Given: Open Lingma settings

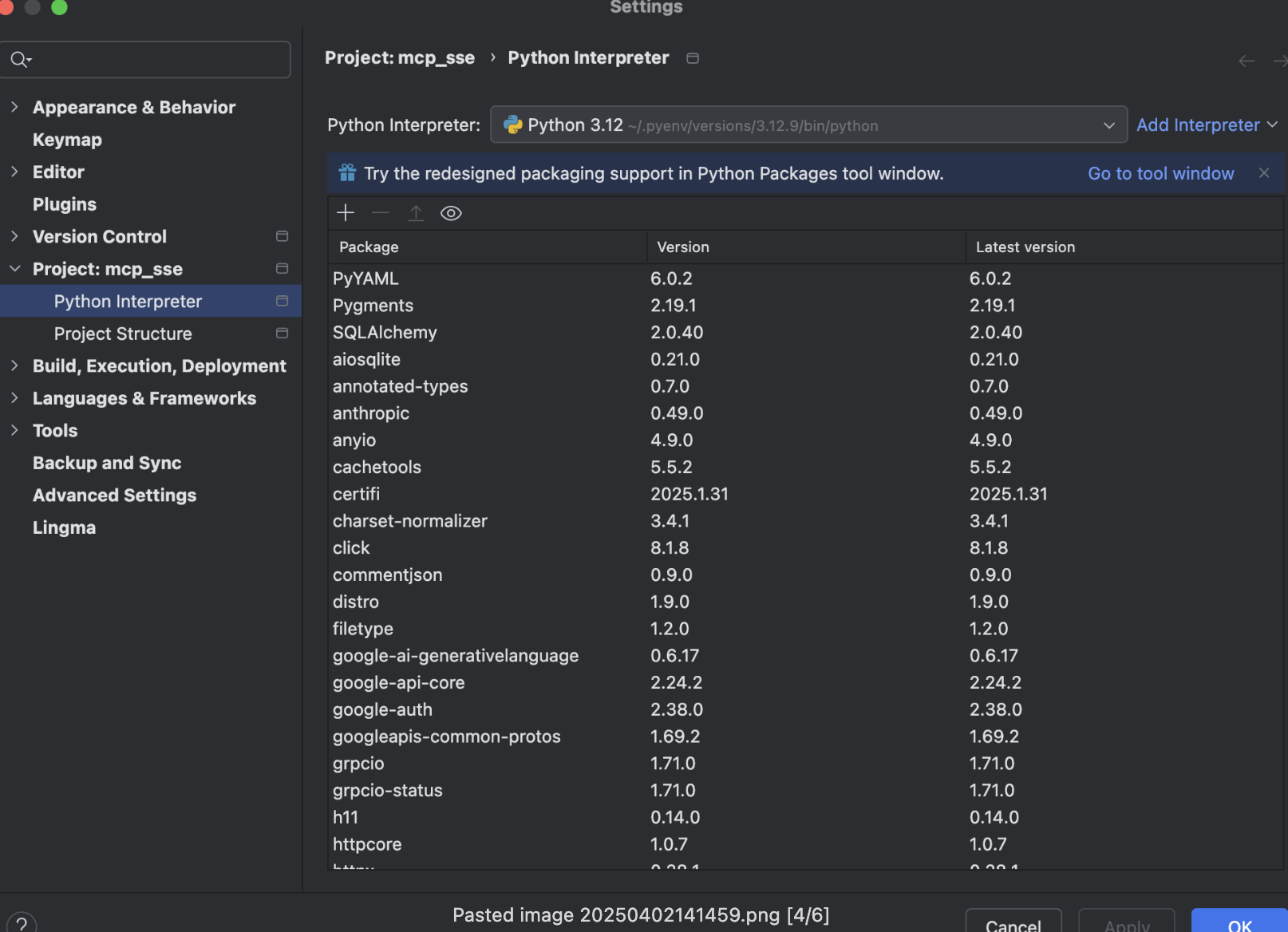Looking at the screenshot, I should 64,527.
